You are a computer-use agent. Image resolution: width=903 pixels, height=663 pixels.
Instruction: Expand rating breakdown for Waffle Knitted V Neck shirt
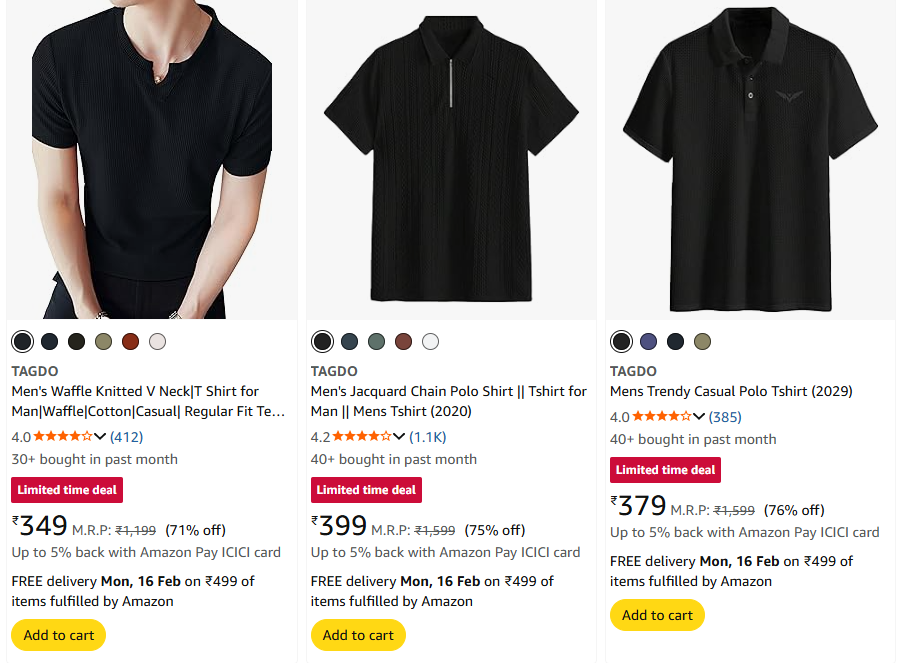pyautogui.click(x=99, y=437)
